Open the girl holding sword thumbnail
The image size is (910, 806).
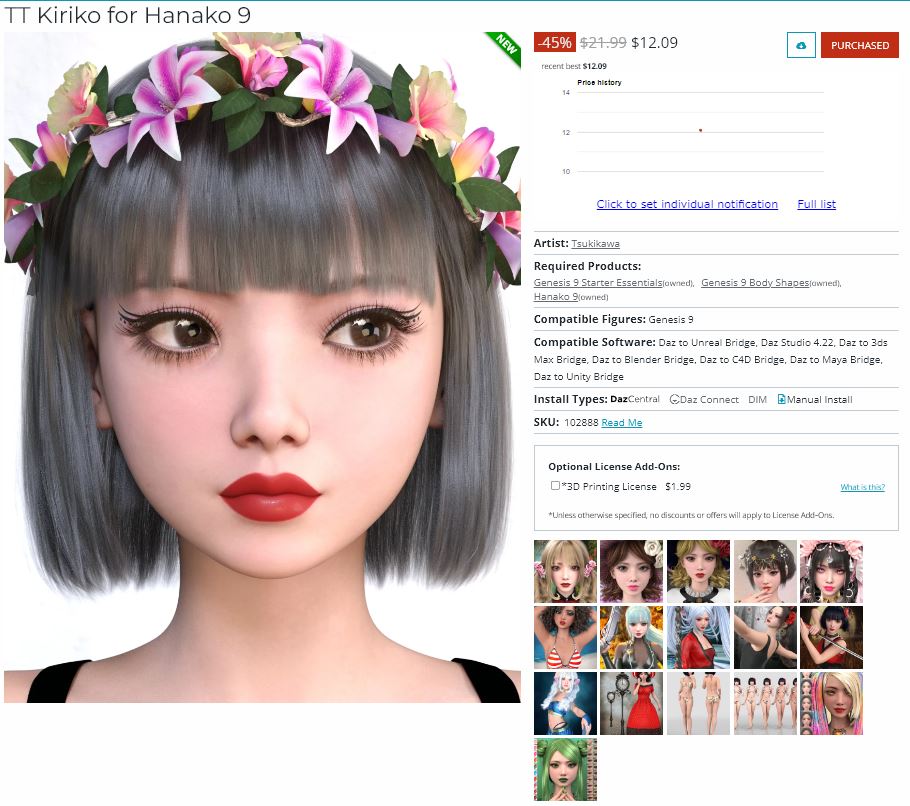pyautogui.click(x=831, y=637)
